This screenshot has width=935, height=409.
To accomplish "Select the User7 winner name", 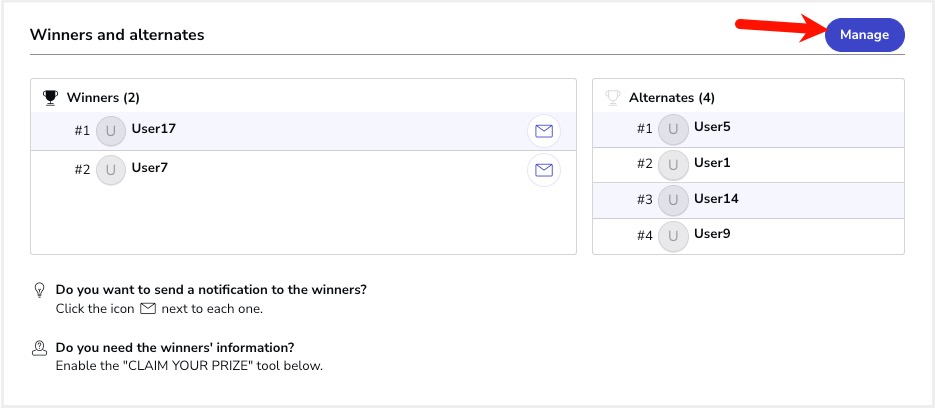I will point(150,168).
